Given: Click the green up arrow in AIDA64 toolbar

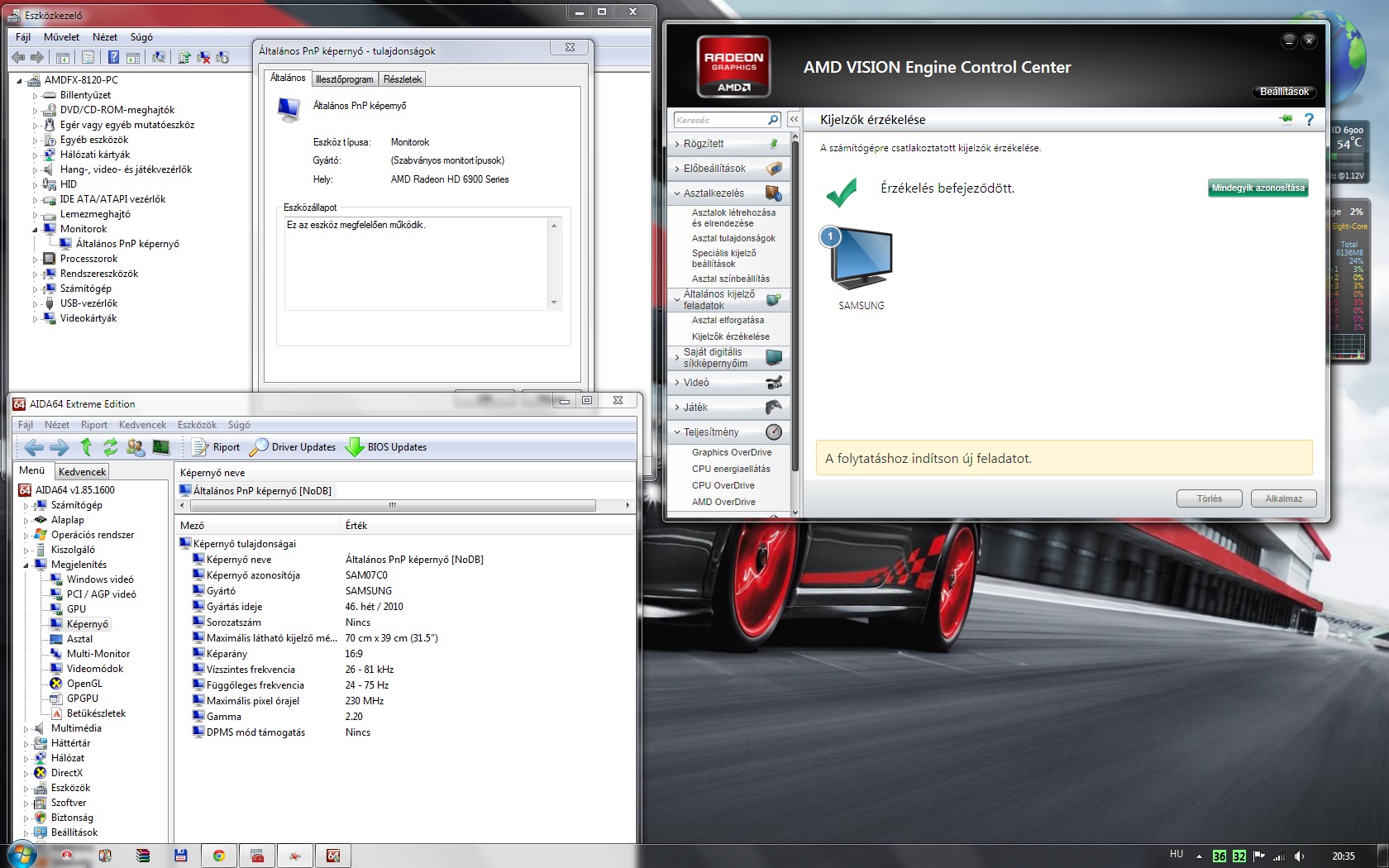Looking at the screenshot, I should point(86,447).
